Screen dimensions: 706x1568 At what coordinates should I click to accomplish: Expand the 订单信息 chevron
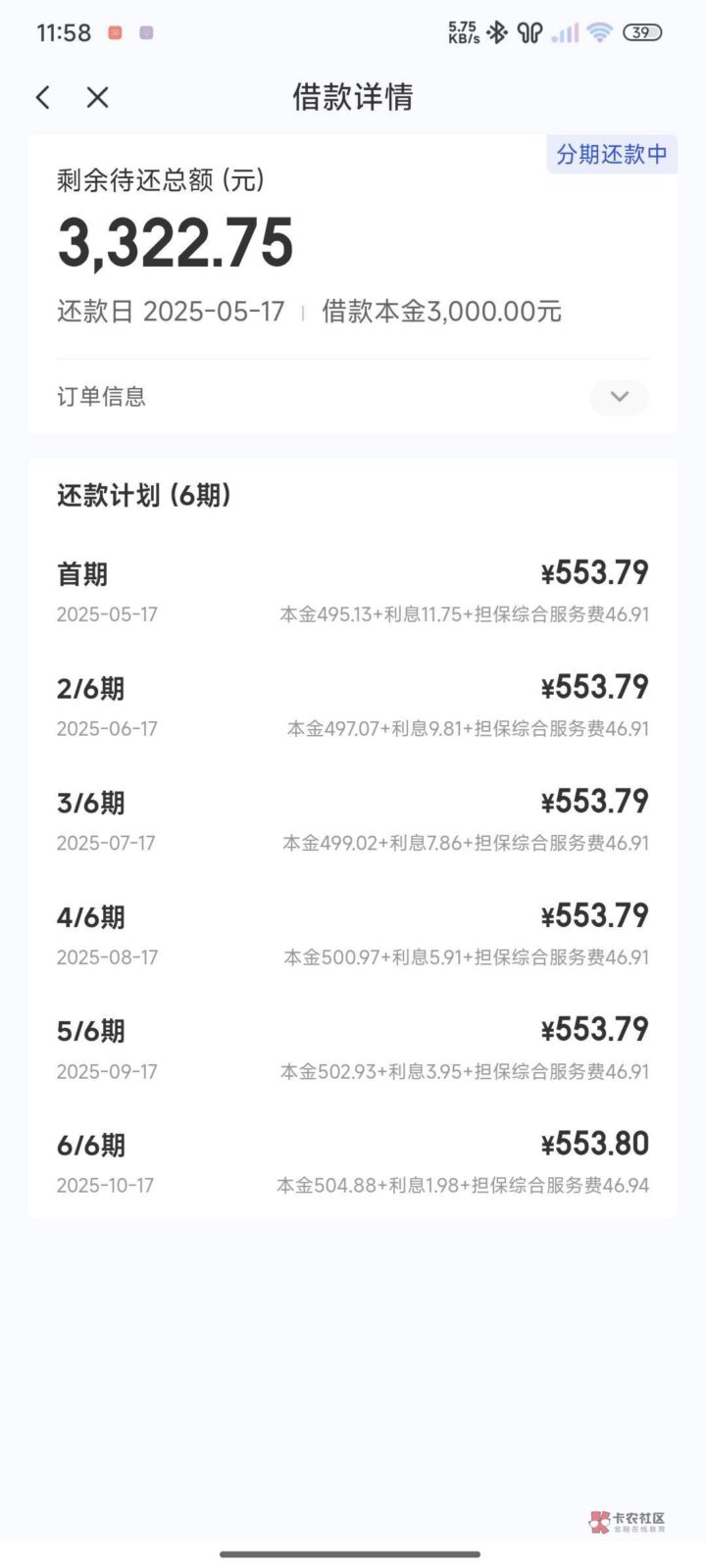coord(619,397)
